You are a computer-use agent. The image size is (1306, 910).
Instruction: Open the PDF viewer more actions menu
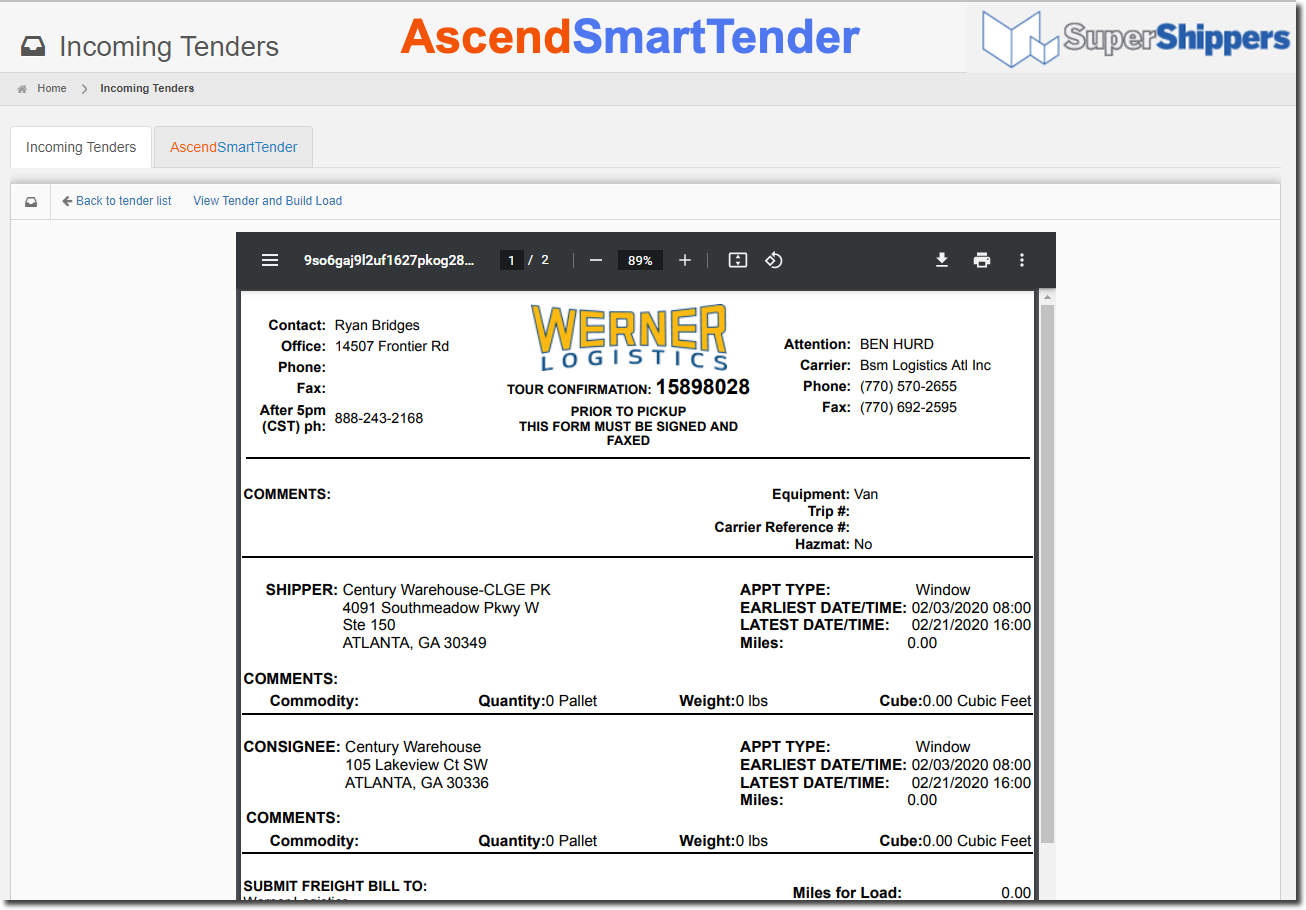[x=1022, y=260]
